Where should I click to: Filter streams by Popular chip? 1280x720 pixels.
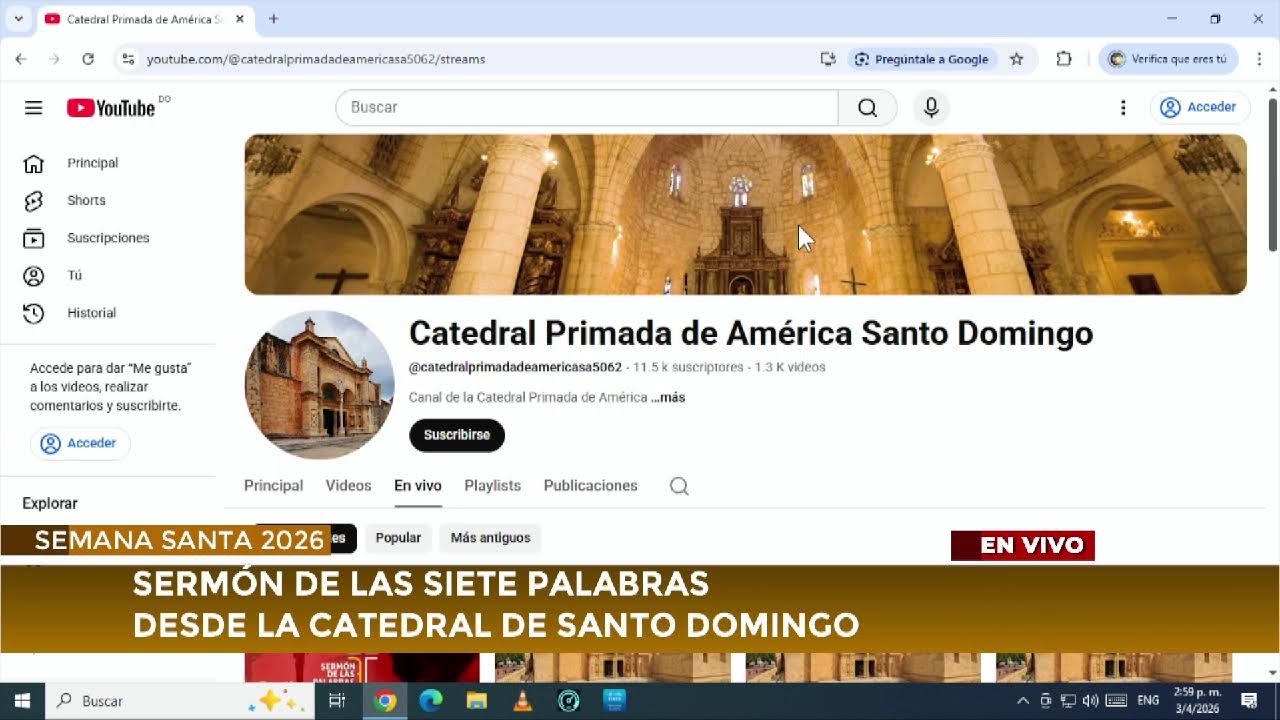[398, 538]
